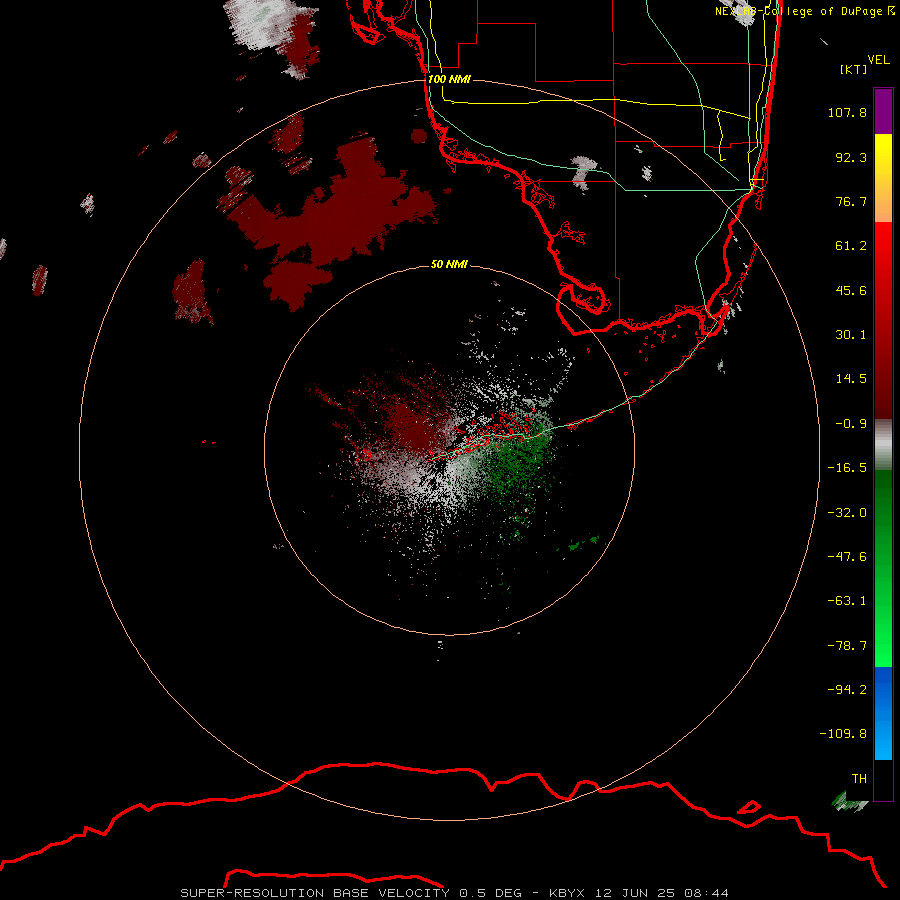
Task: Click the -94.2 velocity scale value
Action: [x=847, y=689]
